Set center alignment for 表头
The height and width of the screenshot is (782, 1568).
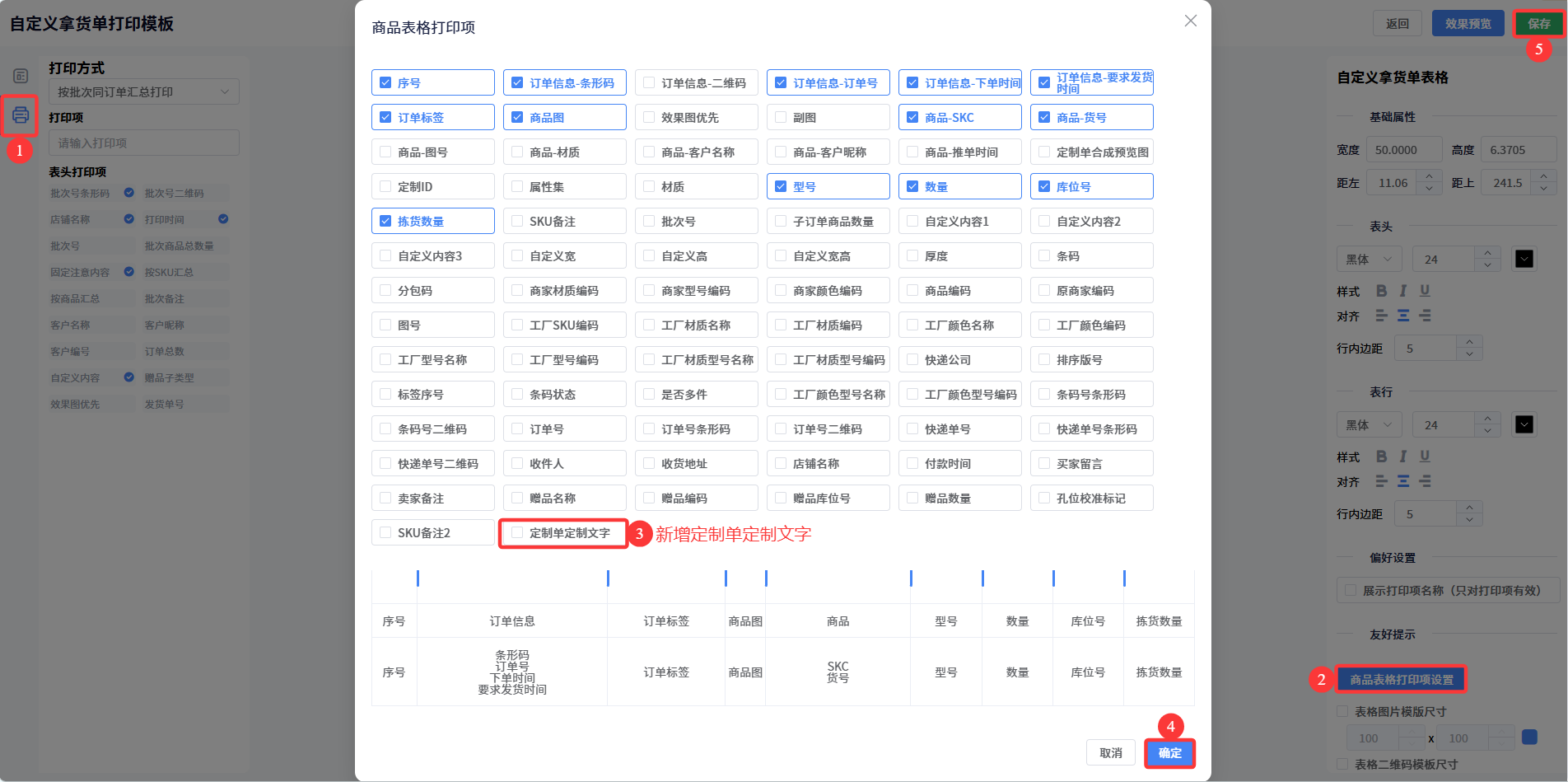[x=1403, y=316]
